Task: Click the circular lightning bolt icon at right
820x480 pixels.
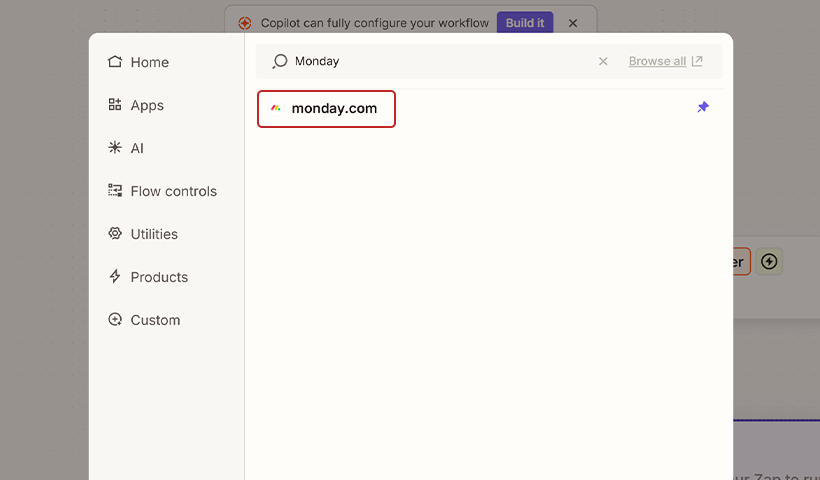Action: click(768, 261)
